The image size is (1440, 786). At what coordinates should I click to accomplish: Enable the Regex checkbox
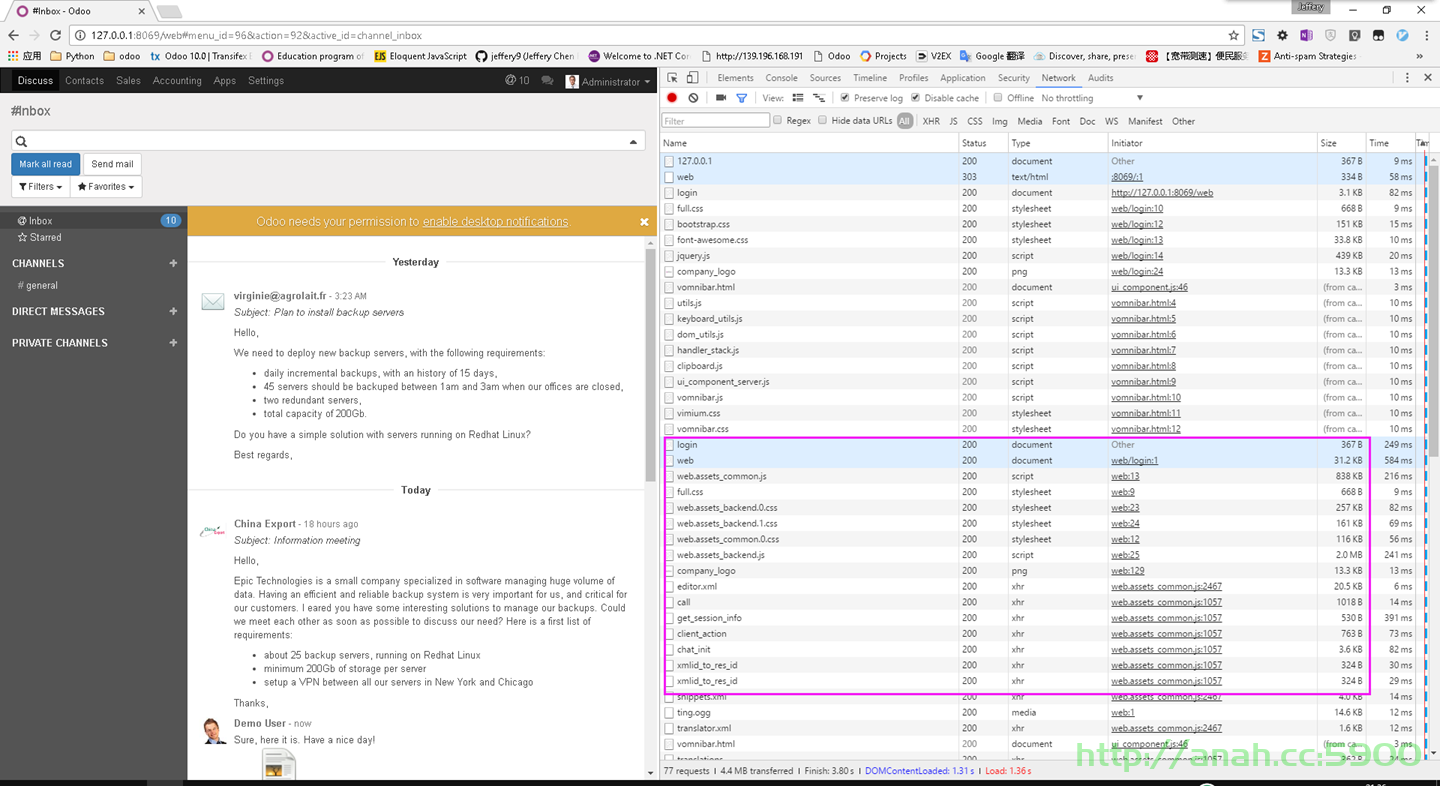(x=777, y=120)
